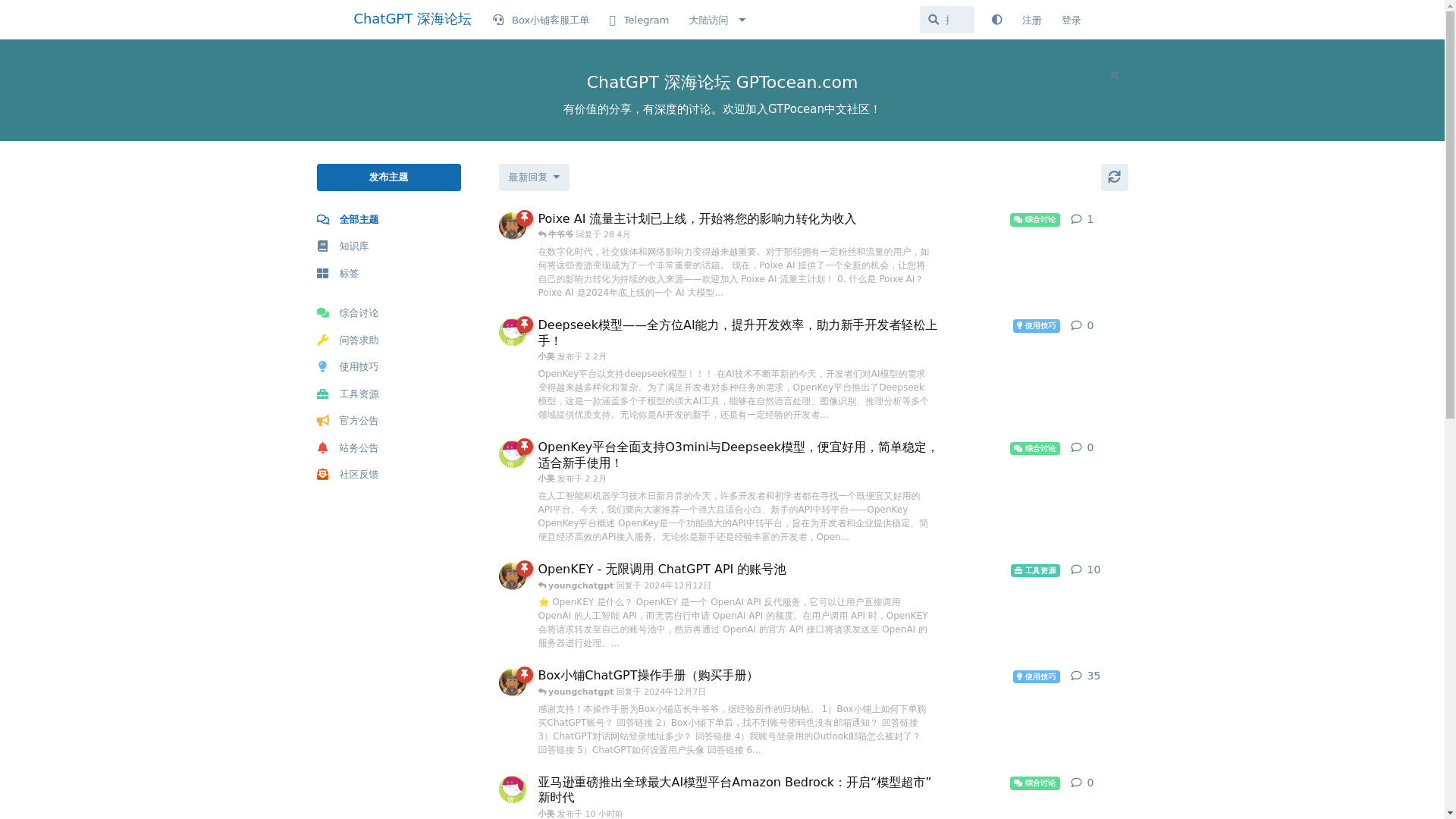Click the book icon beside 知识库
This screenshot has width=1456, height=819.
pyautogui.click(x=322, y=246)
